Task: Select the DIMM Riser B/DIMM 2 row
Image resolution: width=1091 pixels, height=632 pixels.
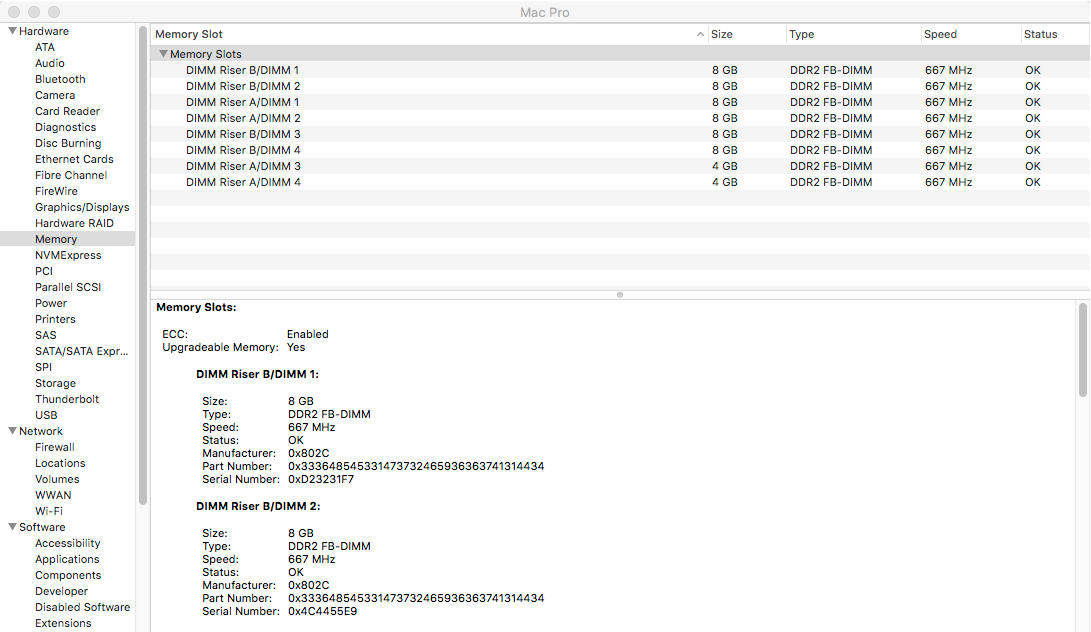Action: (620, 86)
